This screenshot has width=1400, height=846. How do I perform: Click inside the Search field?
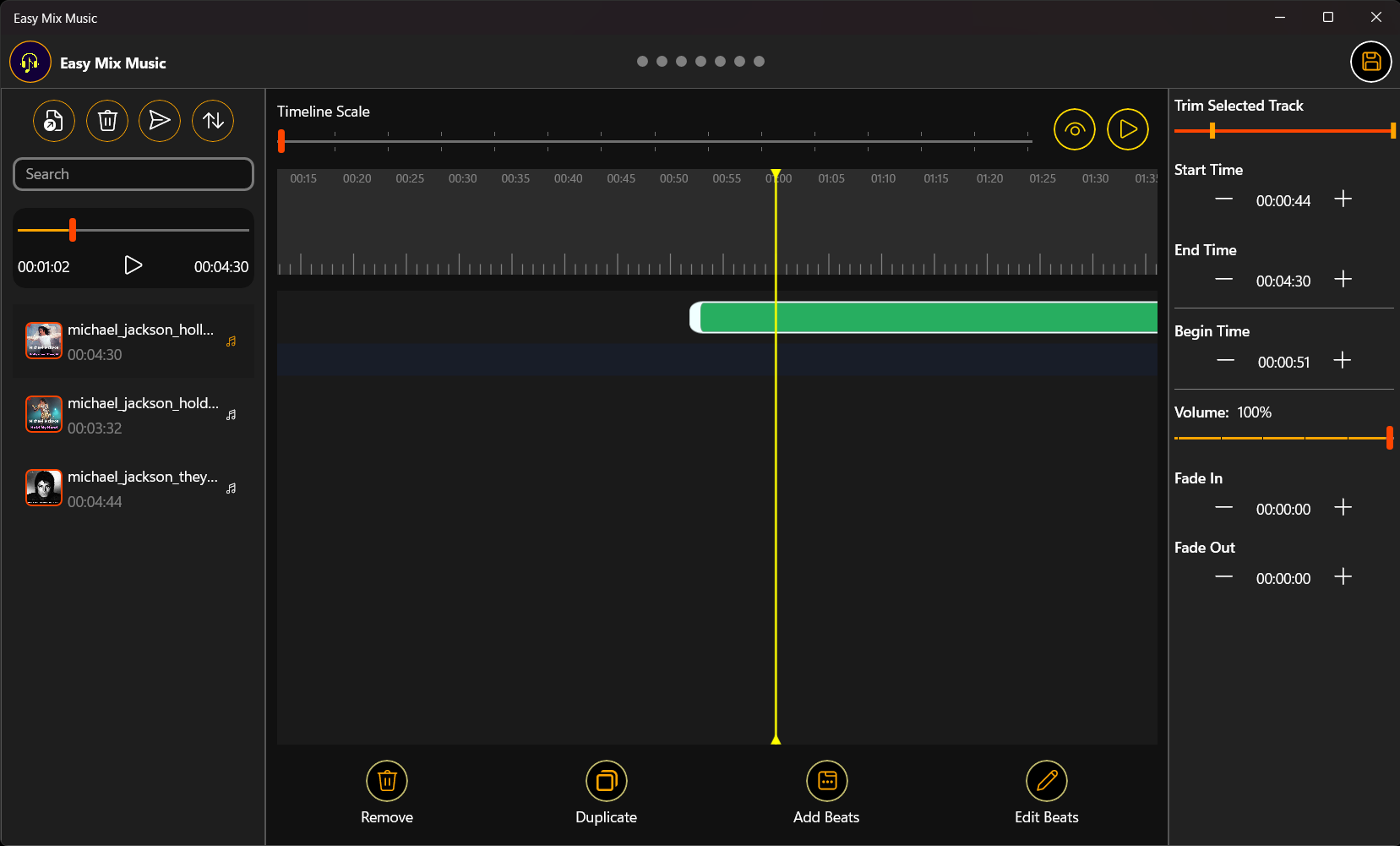point(133,173)
